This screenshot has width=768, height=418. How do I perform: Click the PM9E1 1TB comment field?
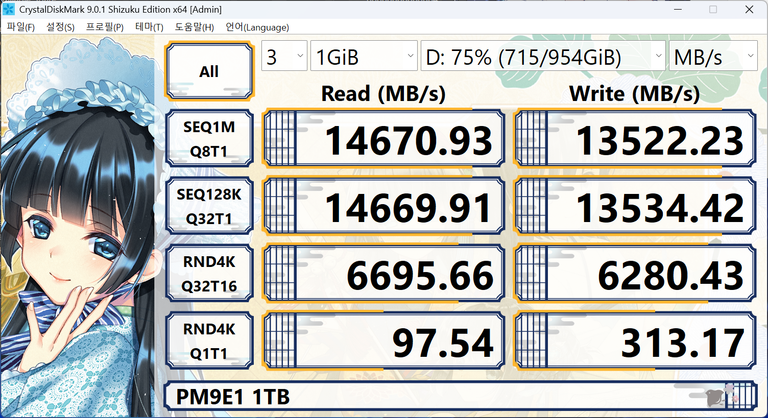point(460,396)
